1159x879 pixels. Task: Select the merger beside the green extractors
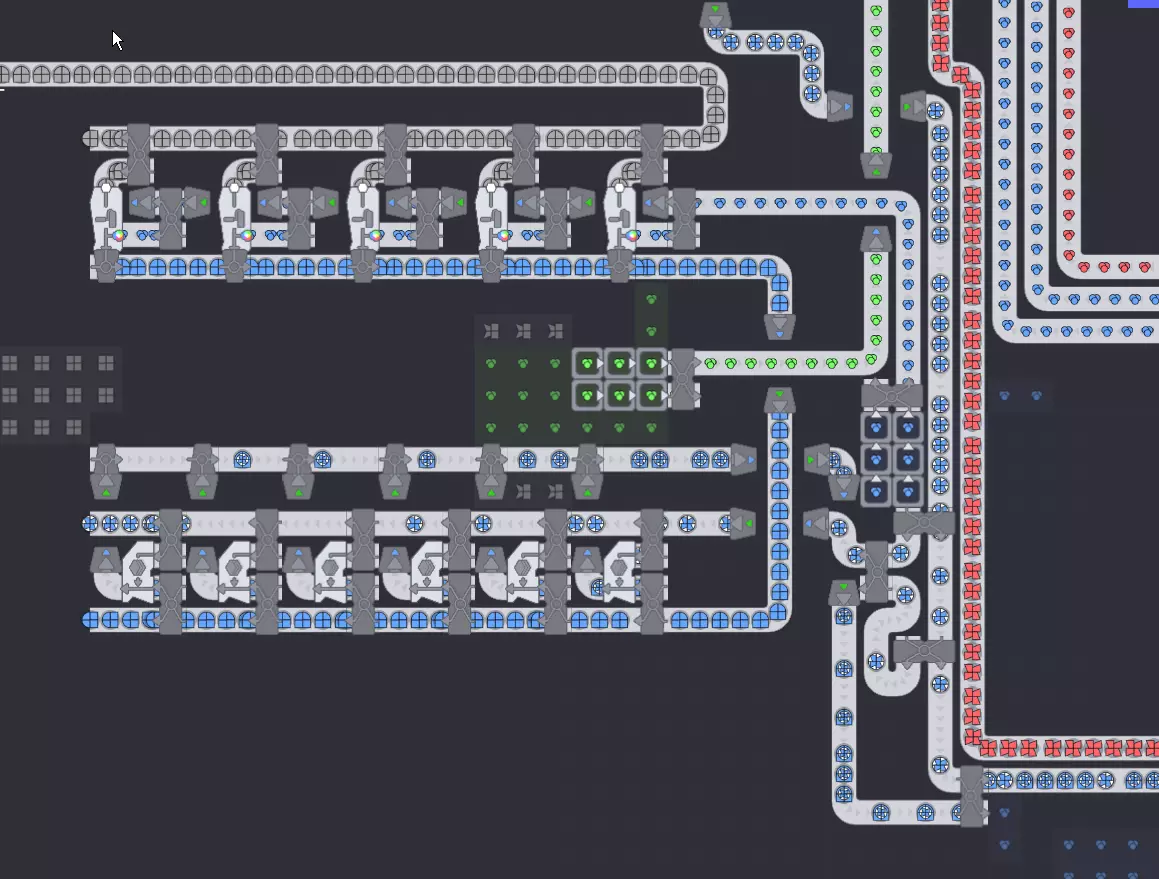pyautogui.click(x=684, y=379)
